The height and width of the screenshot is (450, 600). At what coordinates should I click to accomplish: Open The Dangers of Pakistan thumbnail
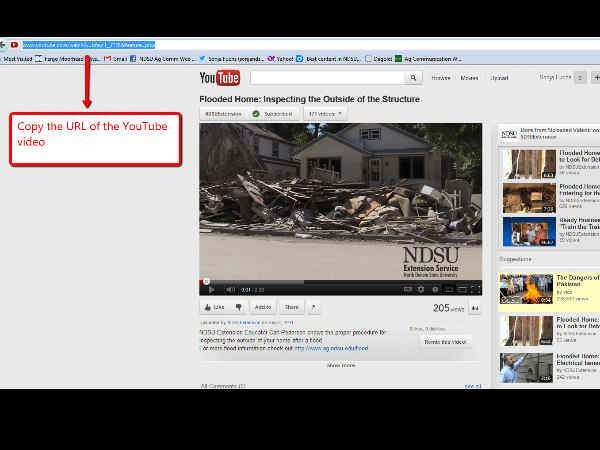click(526, 289)
